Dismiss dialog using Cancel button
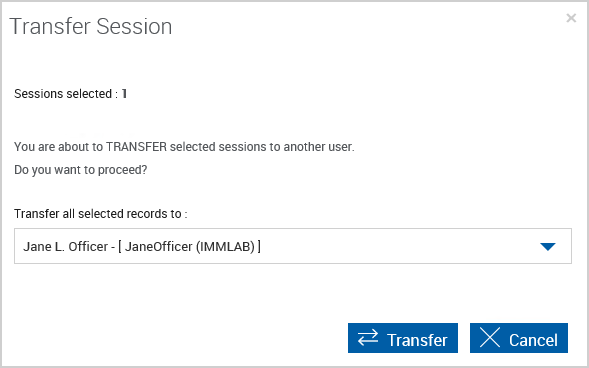Screen dimensions: 589x368 coord(519,338)
